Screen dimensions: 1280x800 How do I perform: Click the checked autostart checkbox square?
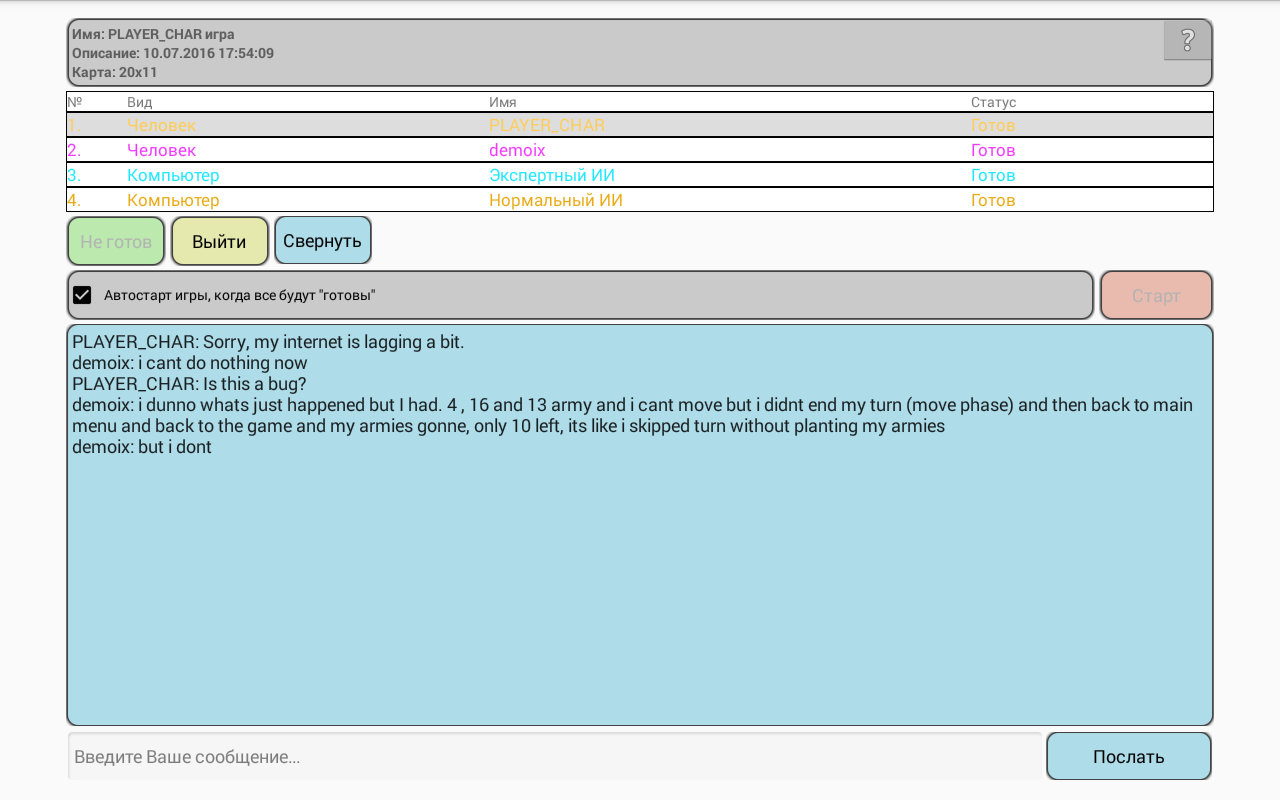[x=82, y=294]
